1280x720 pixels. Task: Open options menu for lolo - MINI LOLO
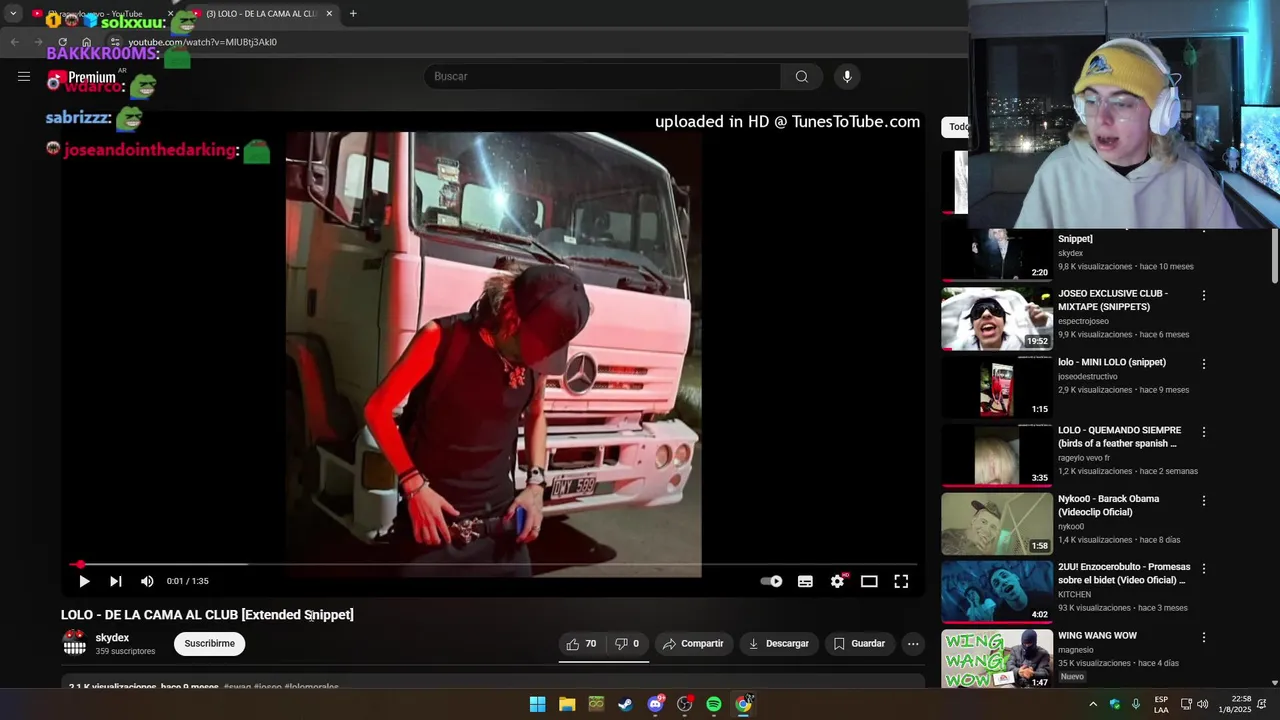tap(1204, 364)
